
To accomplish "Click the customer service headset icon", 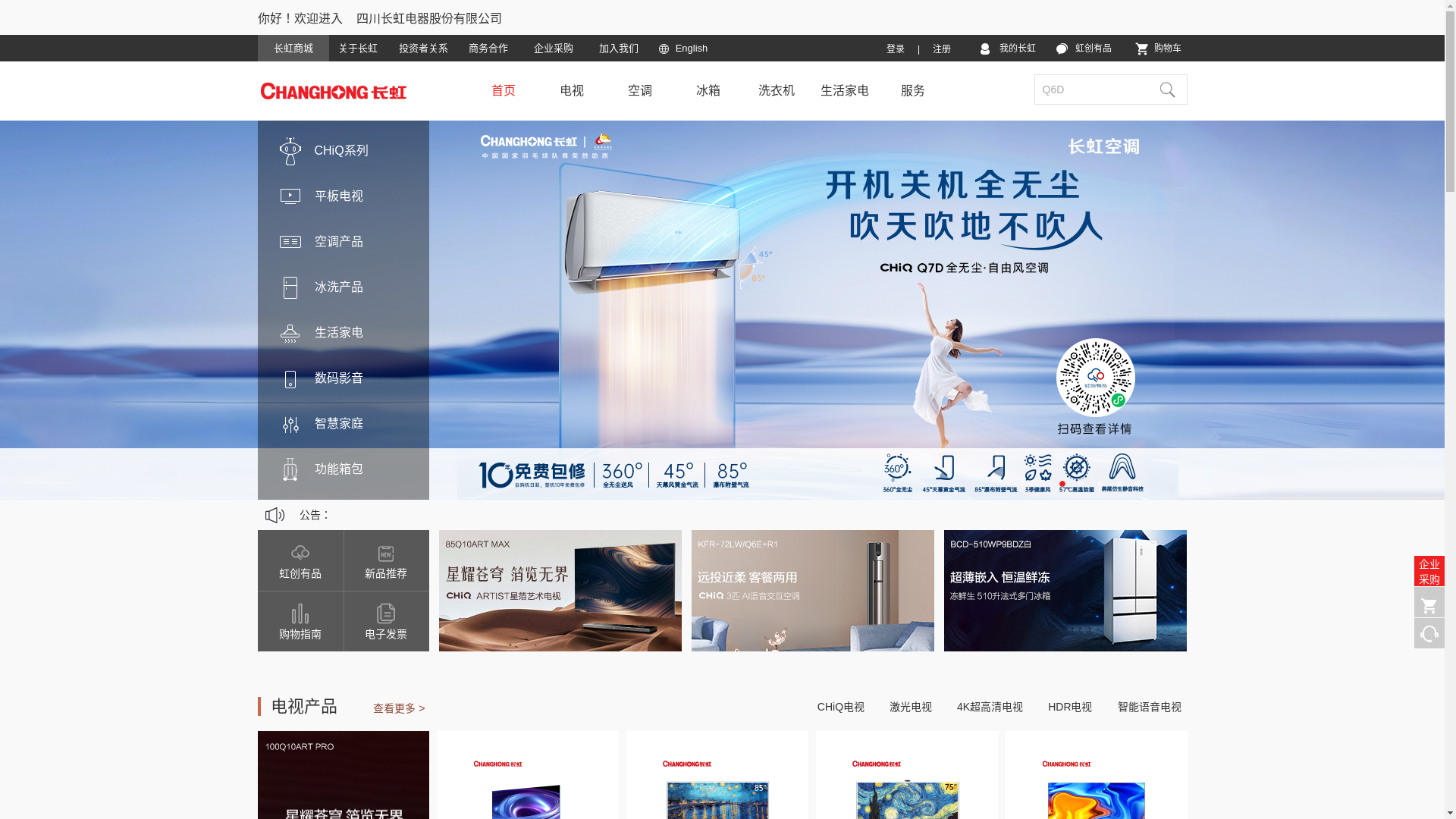I will [x=1429, y=633].
